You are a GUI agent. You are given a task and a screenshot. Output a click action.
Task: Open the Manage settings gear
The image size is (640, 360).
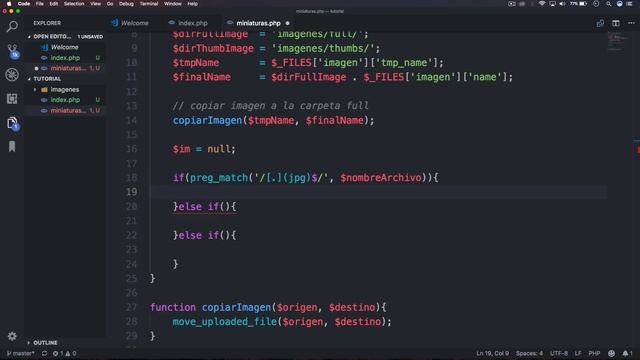click(12, 336)
